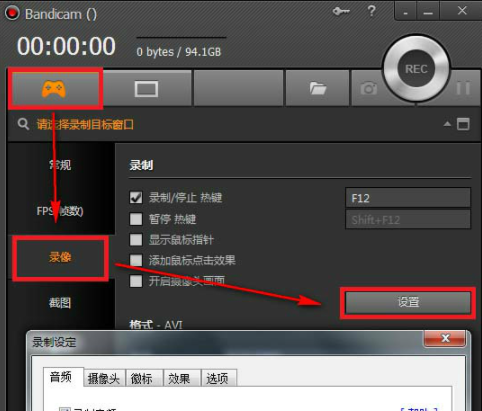The height and width of the screenshot is (411, 482).
Task: Open help with the question mark icon
Action: click(371, 11)
